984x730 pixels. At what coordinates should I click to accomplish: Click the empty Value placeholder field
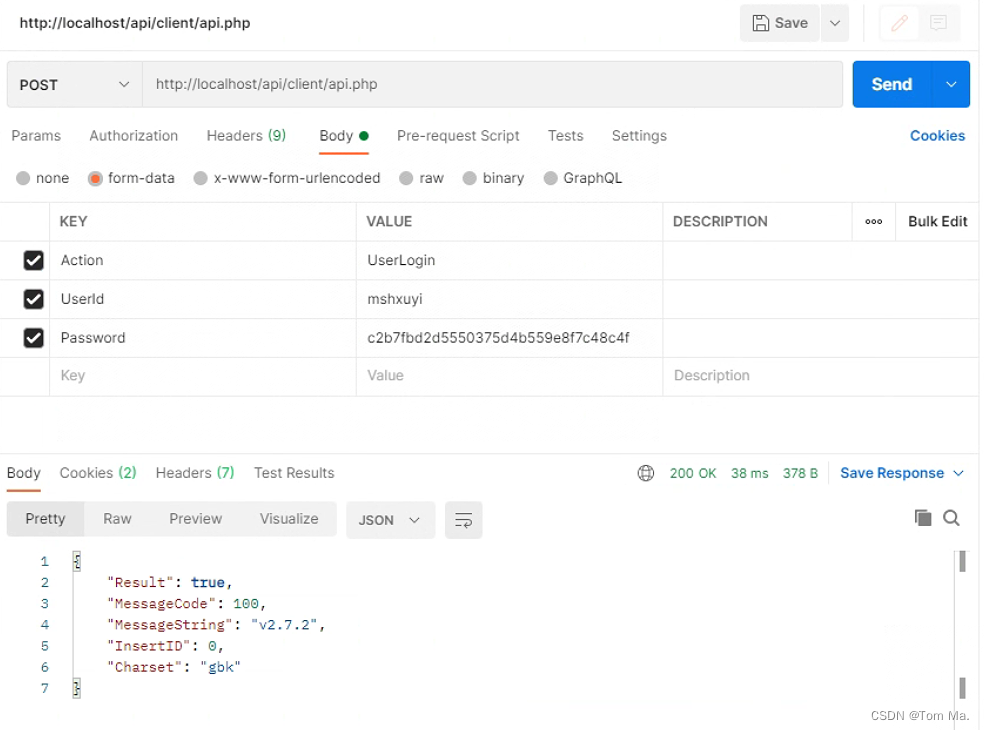(x=509, y=376)
